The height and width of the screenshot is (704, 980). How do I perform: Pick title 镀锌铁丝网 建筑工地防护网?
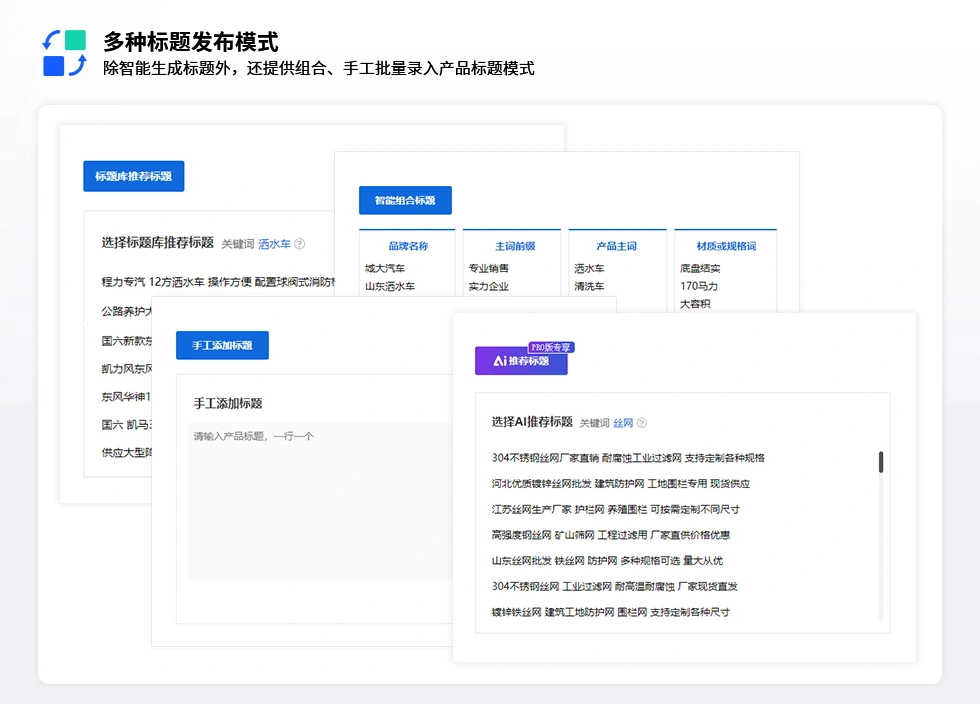pos(611,611)
